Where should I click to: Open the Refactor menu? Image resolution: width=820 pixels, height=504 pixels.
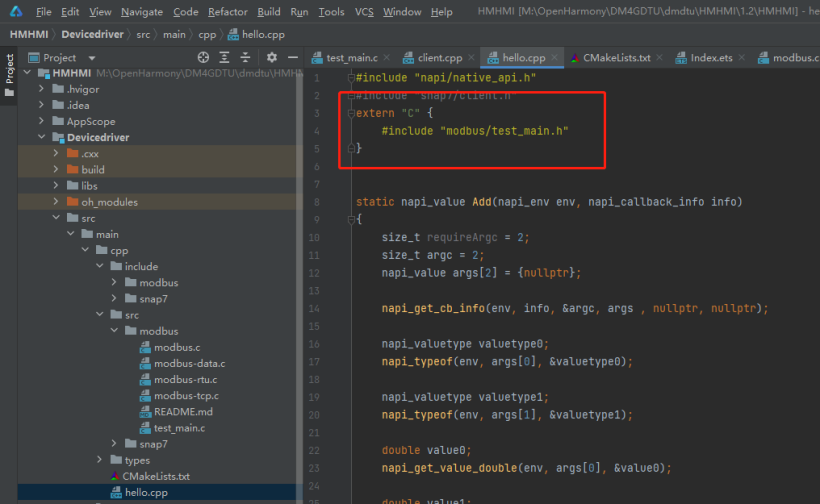[x=227, y=12]
